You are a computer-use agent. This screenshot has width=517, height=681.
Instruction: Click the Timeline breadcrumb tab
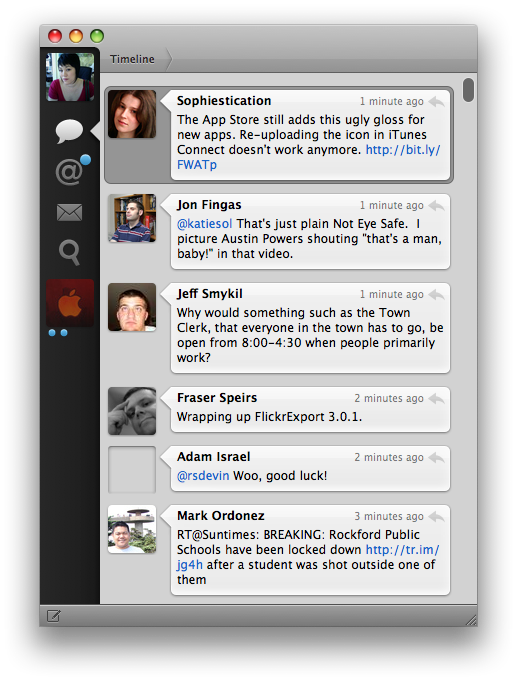pos(132,59)
